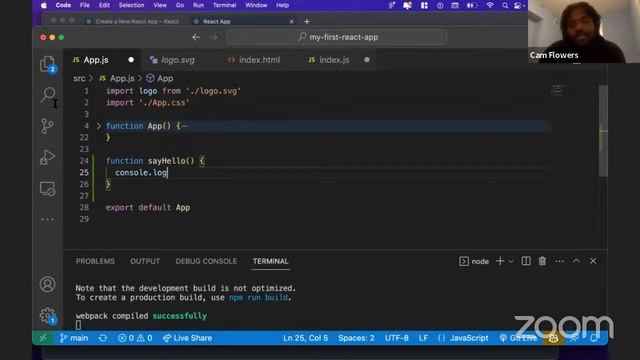Go forward with the navigation arrow
The width and height of the screenshot is (640, 360).
click(213, 37)
